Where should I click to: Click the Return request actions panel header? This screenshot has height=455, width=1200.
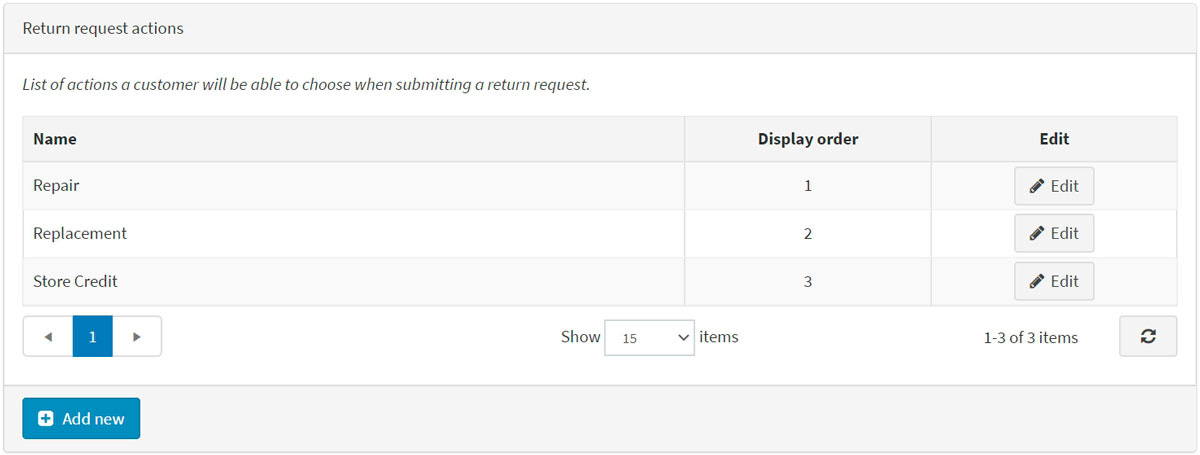click(x=103, y=28)
